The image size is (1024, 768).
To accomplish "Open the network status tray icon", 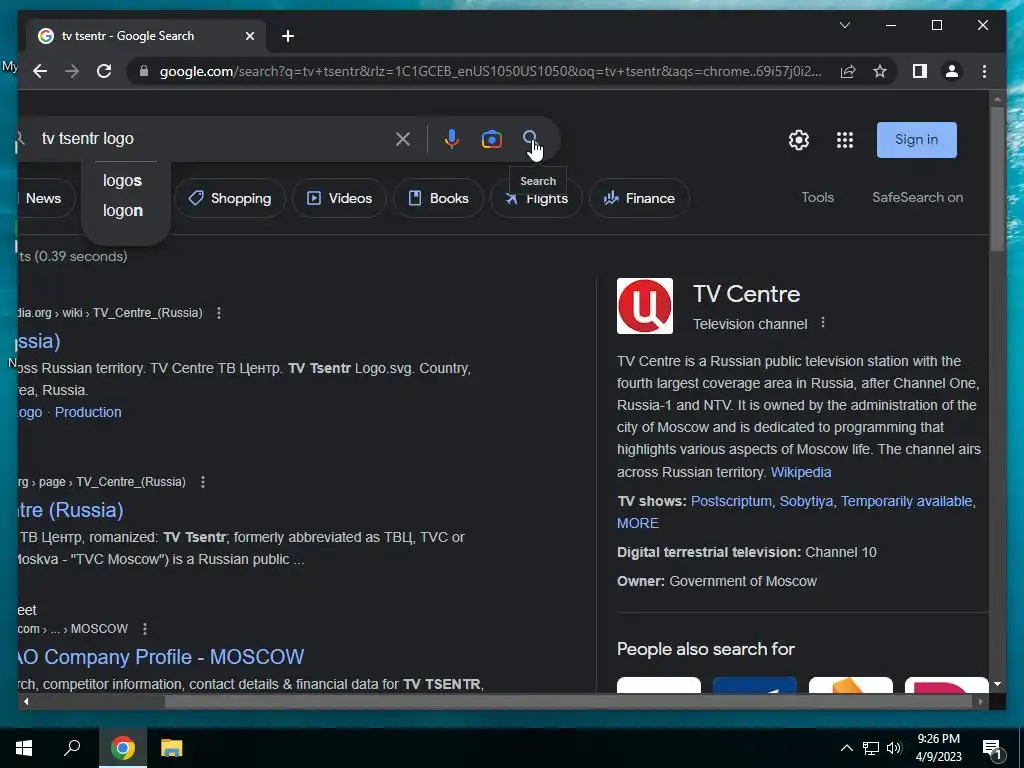I will [871, 748].
